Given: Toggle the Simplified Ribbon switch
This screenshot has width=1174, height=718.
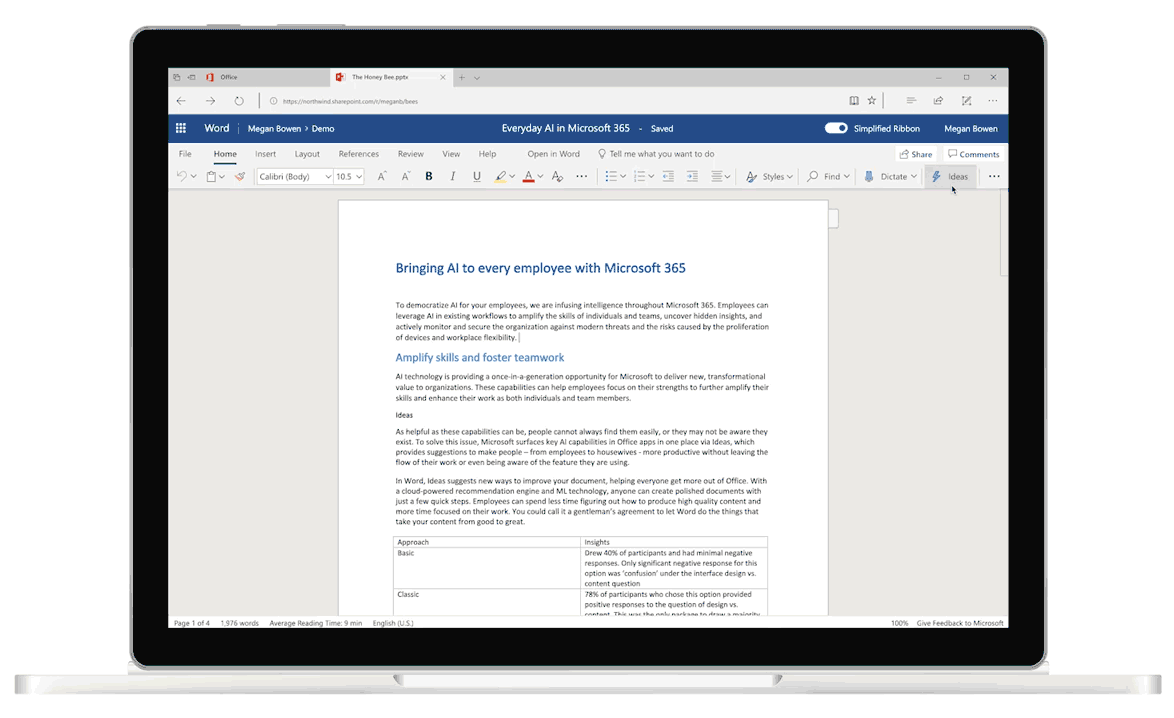Looking at the screenshot, I should [x=836, y=128].
